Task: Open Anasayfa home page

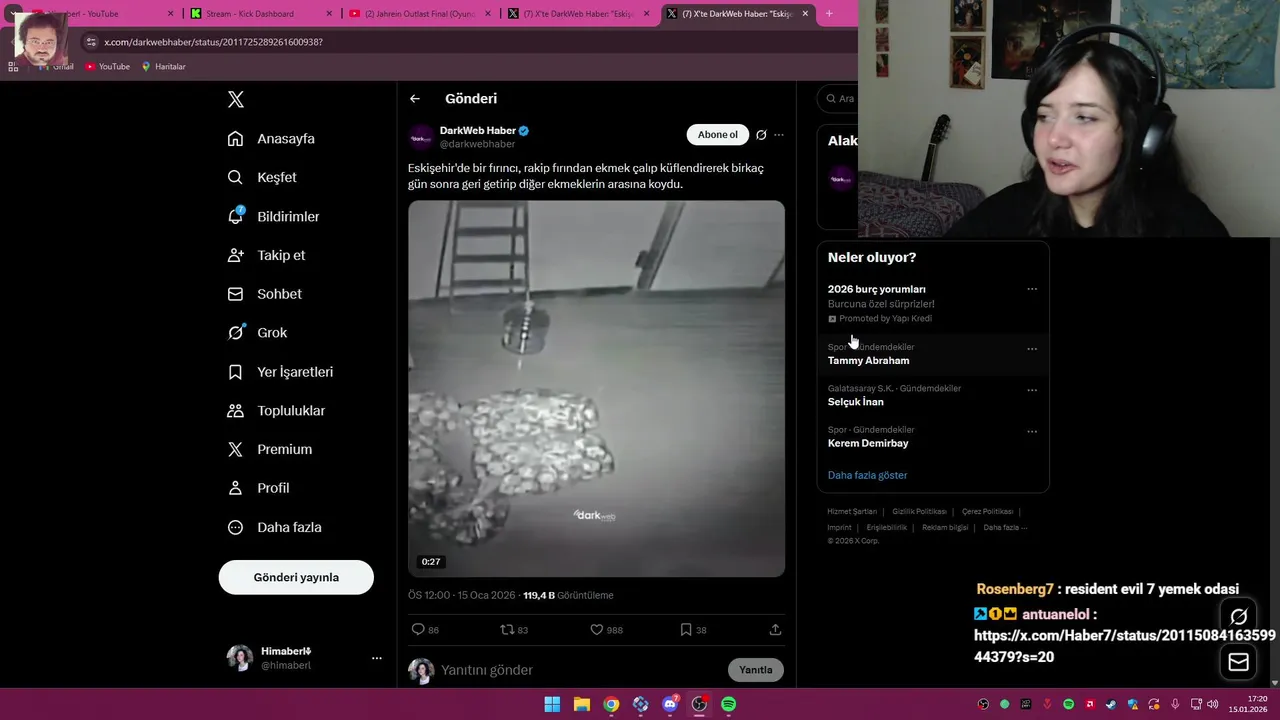Action: coord(271,139)
